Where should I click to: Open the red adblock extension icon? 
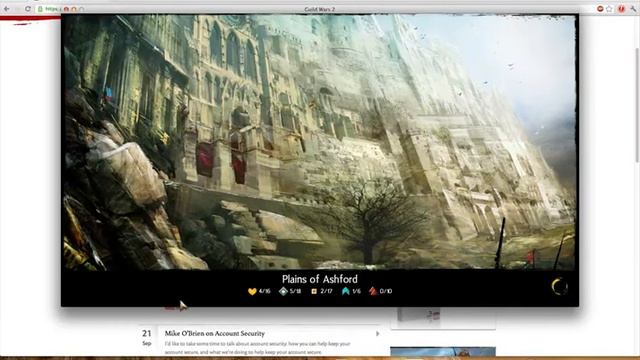[x=600, y=9]
